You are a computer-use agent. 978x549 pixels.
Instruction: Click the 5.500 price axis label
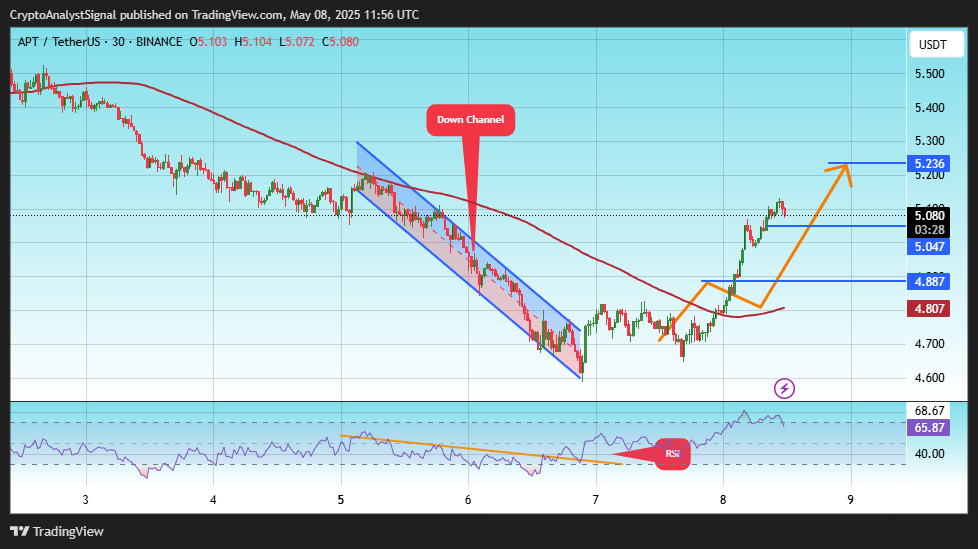(x=929, y=74)
